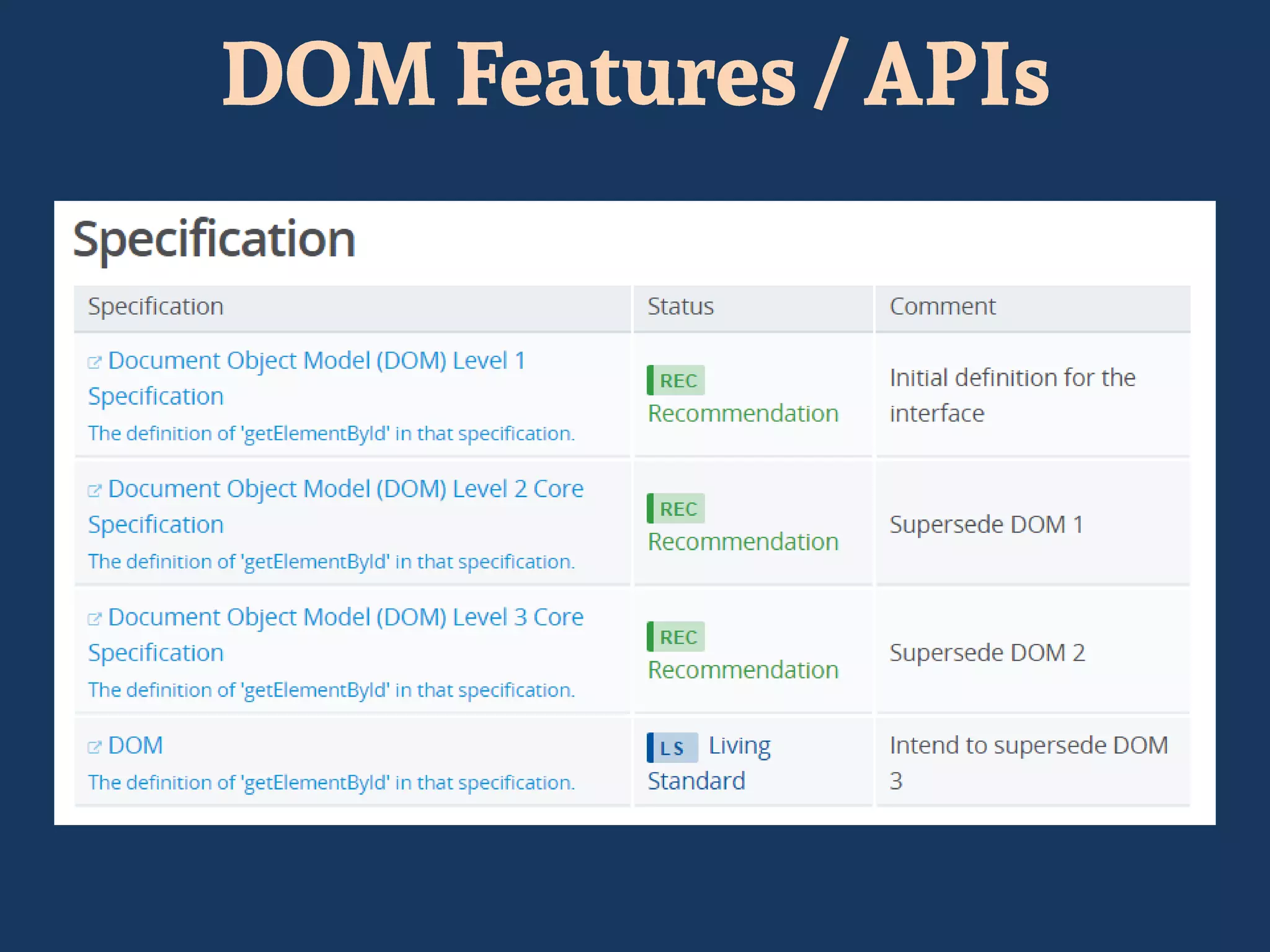Click external-link icon beside DOM link
Image resolution: width=1270 pixels, height=952 pixels.
point(94,747)
